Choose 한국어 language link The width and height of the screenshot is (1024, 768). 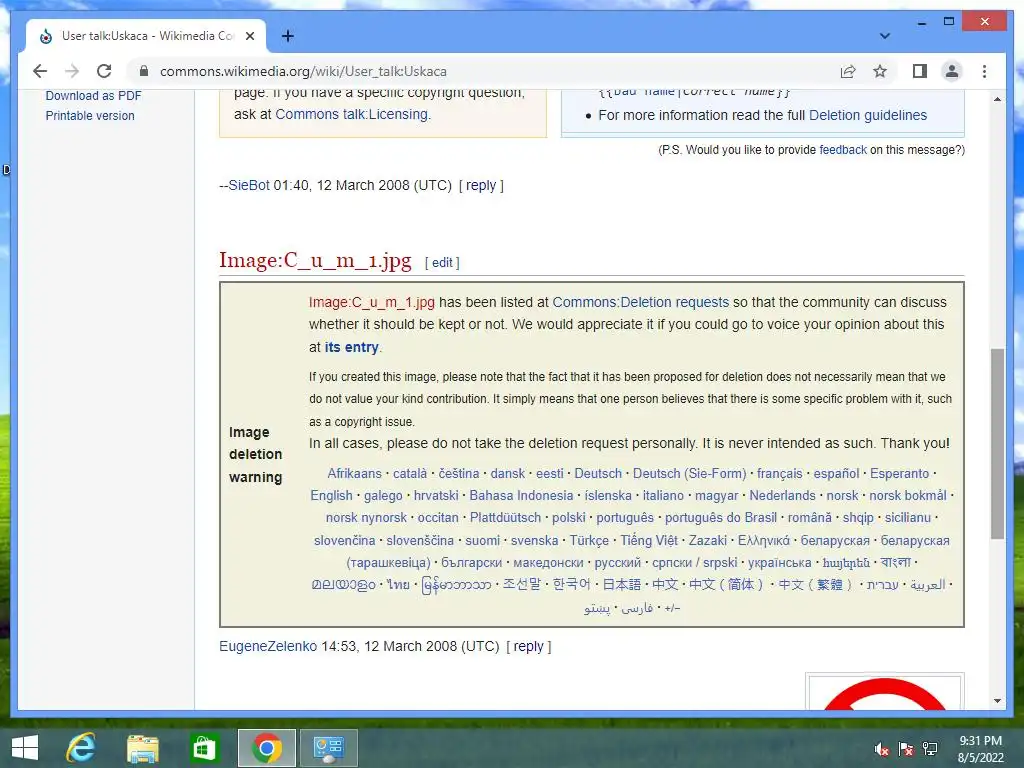pos(571,584)
